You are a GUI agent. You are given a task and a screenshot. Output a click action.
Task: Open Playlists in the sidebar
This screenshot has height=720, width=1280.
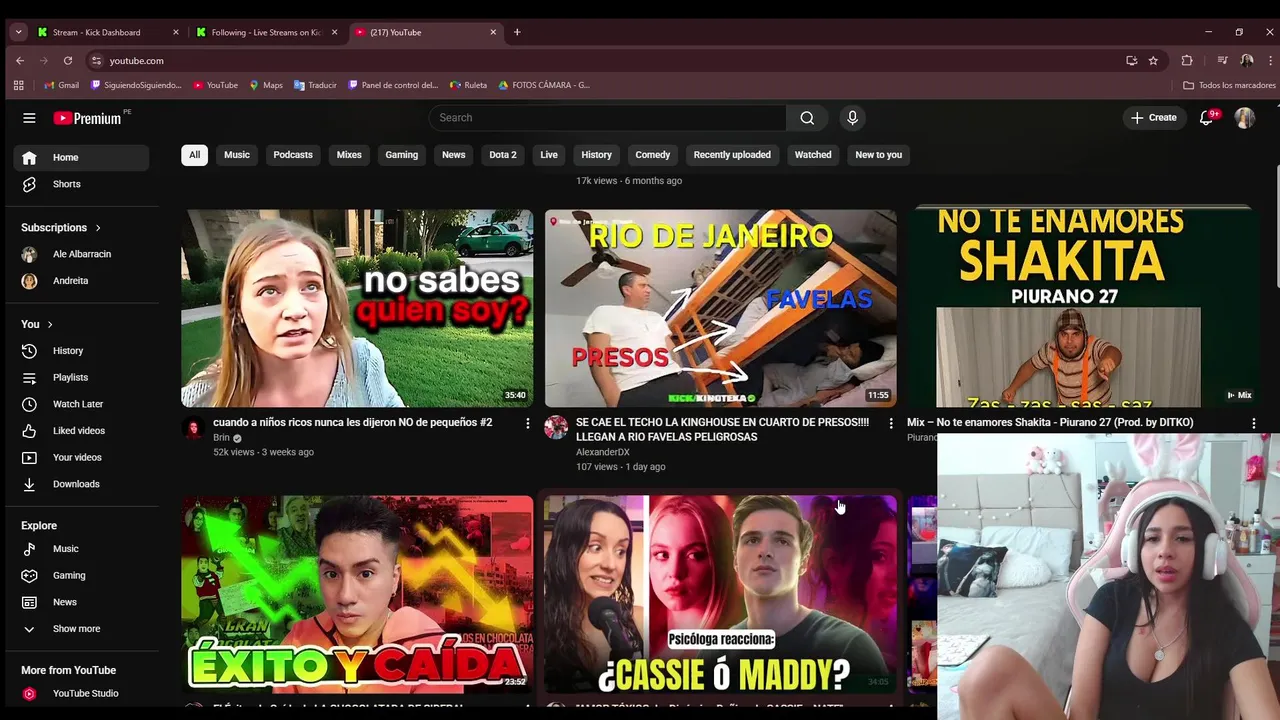pyautogui.click(x=81, y=377)
